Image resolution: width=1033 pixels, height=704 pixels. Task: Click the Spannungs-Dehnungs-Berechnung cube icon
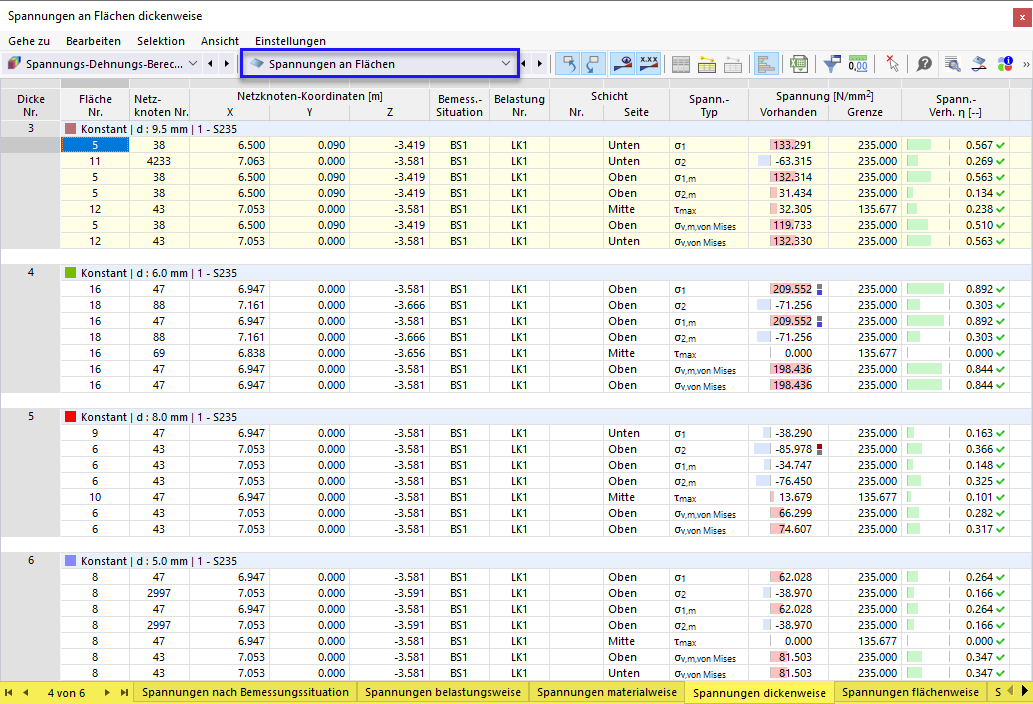click(x=14, y=63)
